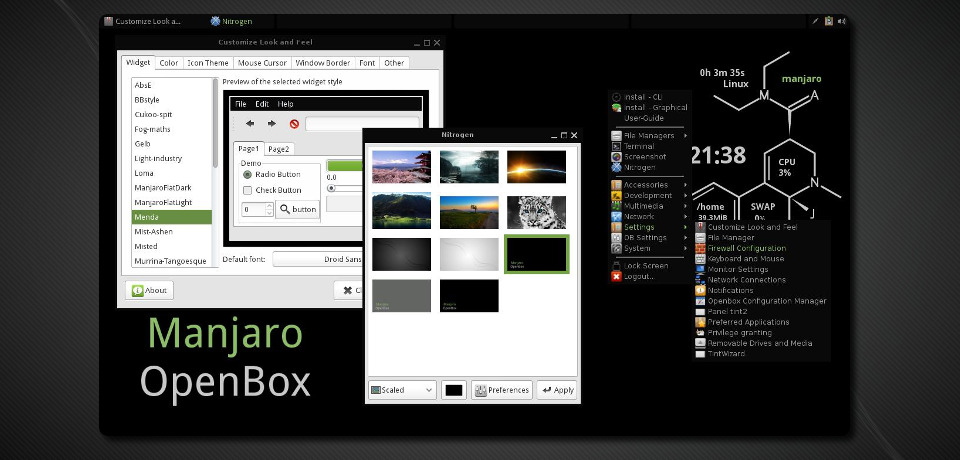Viewport: 960px width, 460px height.
Task: Switch to the Mouse Cursor tab
Action: point(262,62)
